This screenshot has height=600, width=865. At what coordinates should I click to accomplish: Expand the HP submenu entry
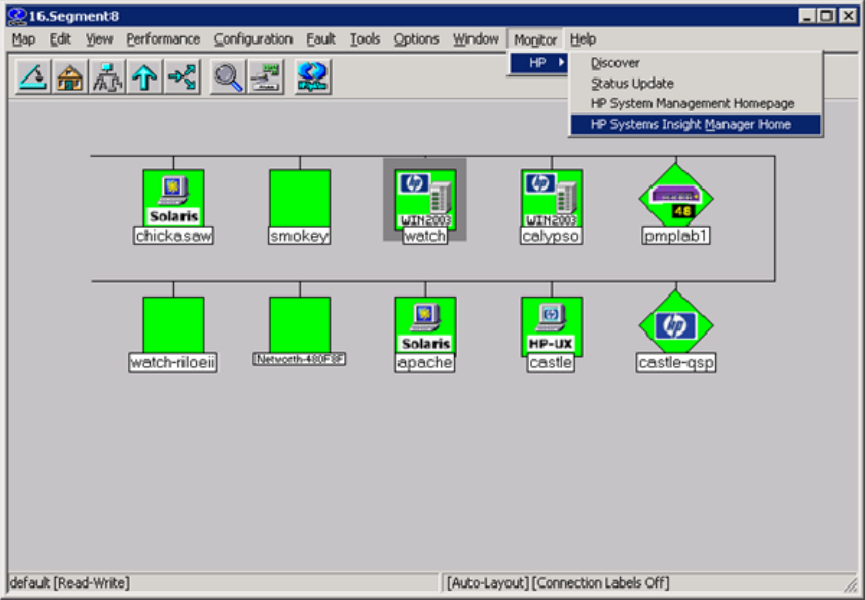tap(538, 63)
